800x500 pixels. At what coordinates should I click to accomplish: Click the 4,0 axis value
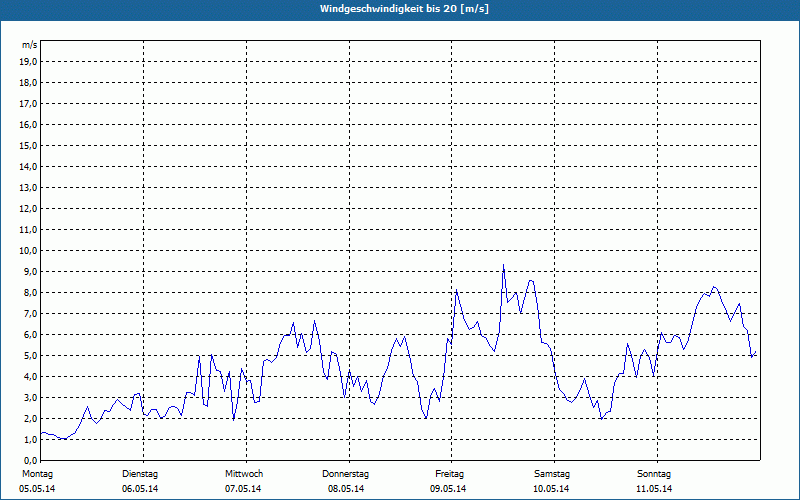(31, 377)
